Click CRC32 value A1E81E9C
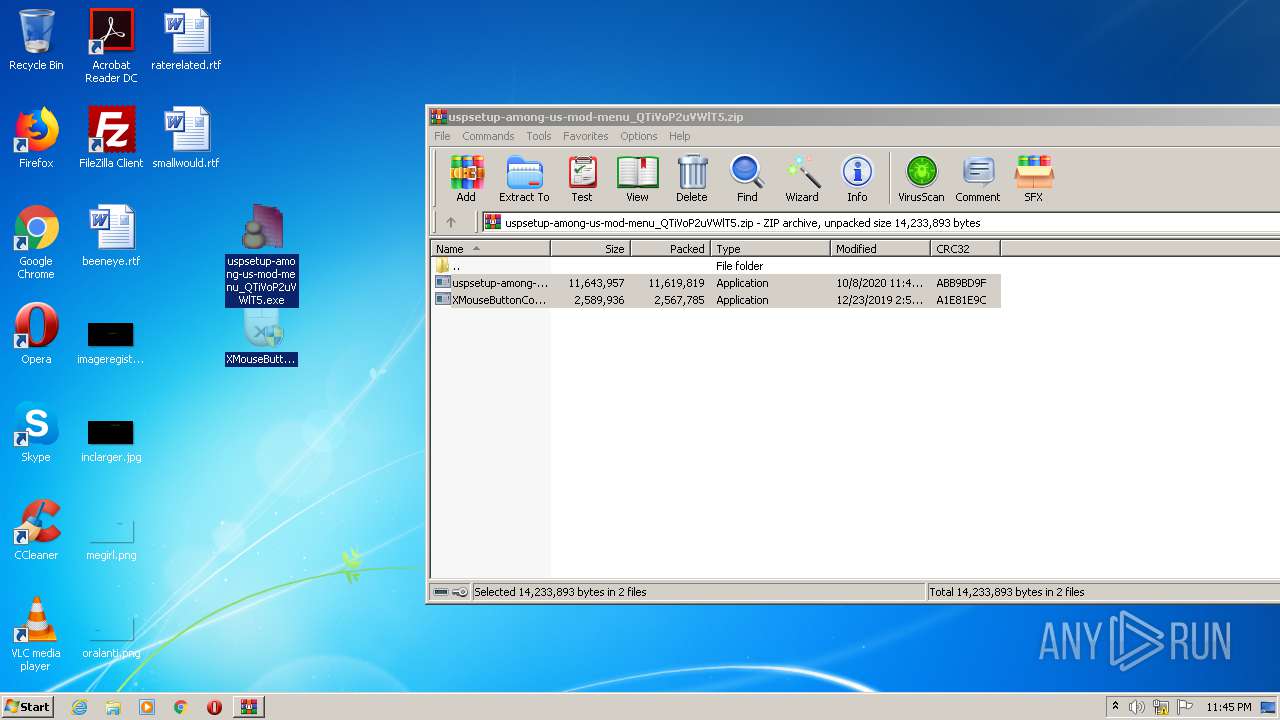 (961, 300)
